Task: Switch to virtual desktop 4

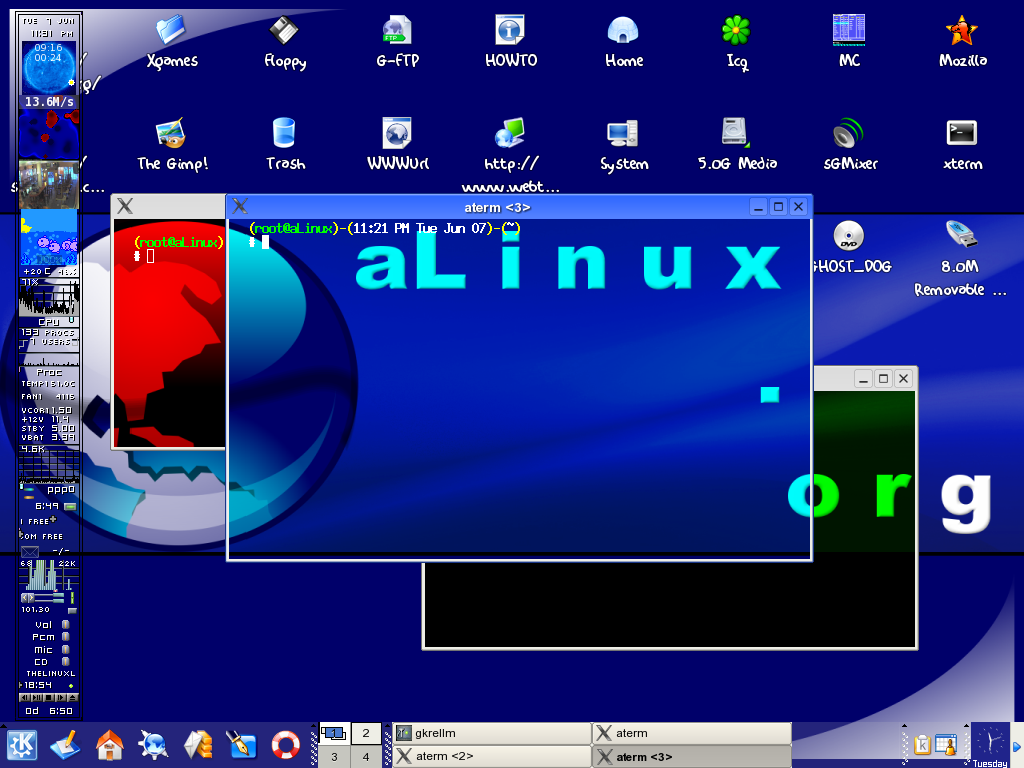Action: [366, 757]
